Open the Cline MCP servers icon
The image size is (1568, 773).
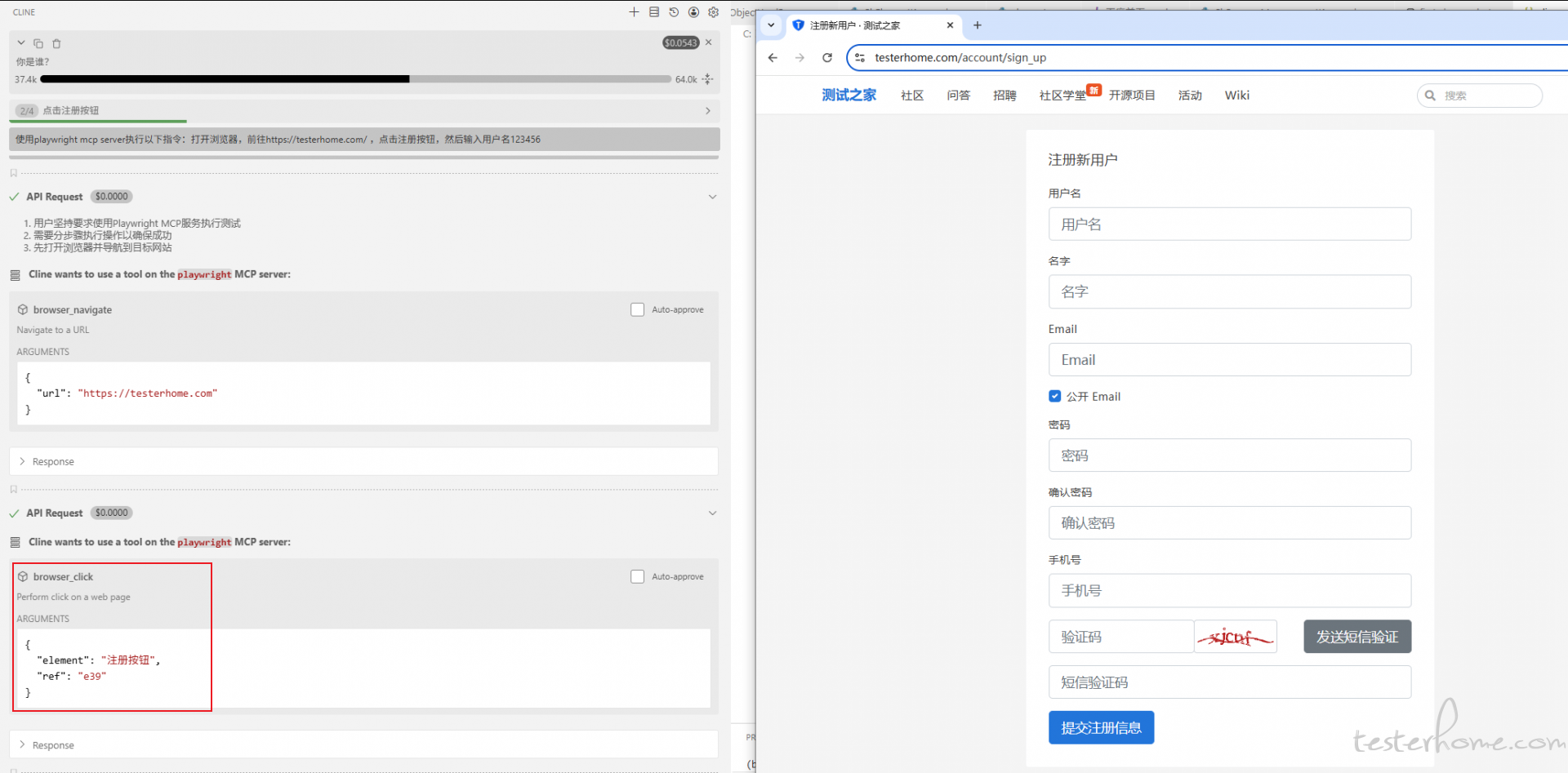click(x=654, y=12)
